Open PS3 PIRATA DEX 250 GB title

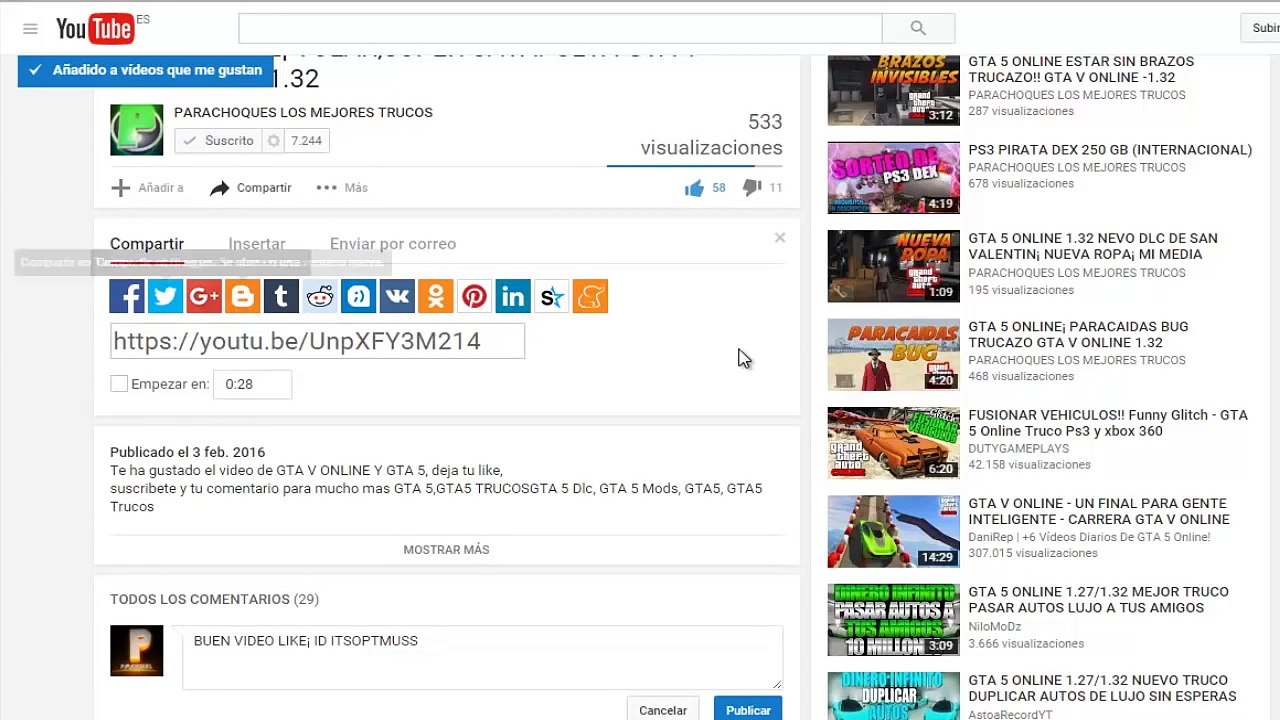coord(1110,150)
